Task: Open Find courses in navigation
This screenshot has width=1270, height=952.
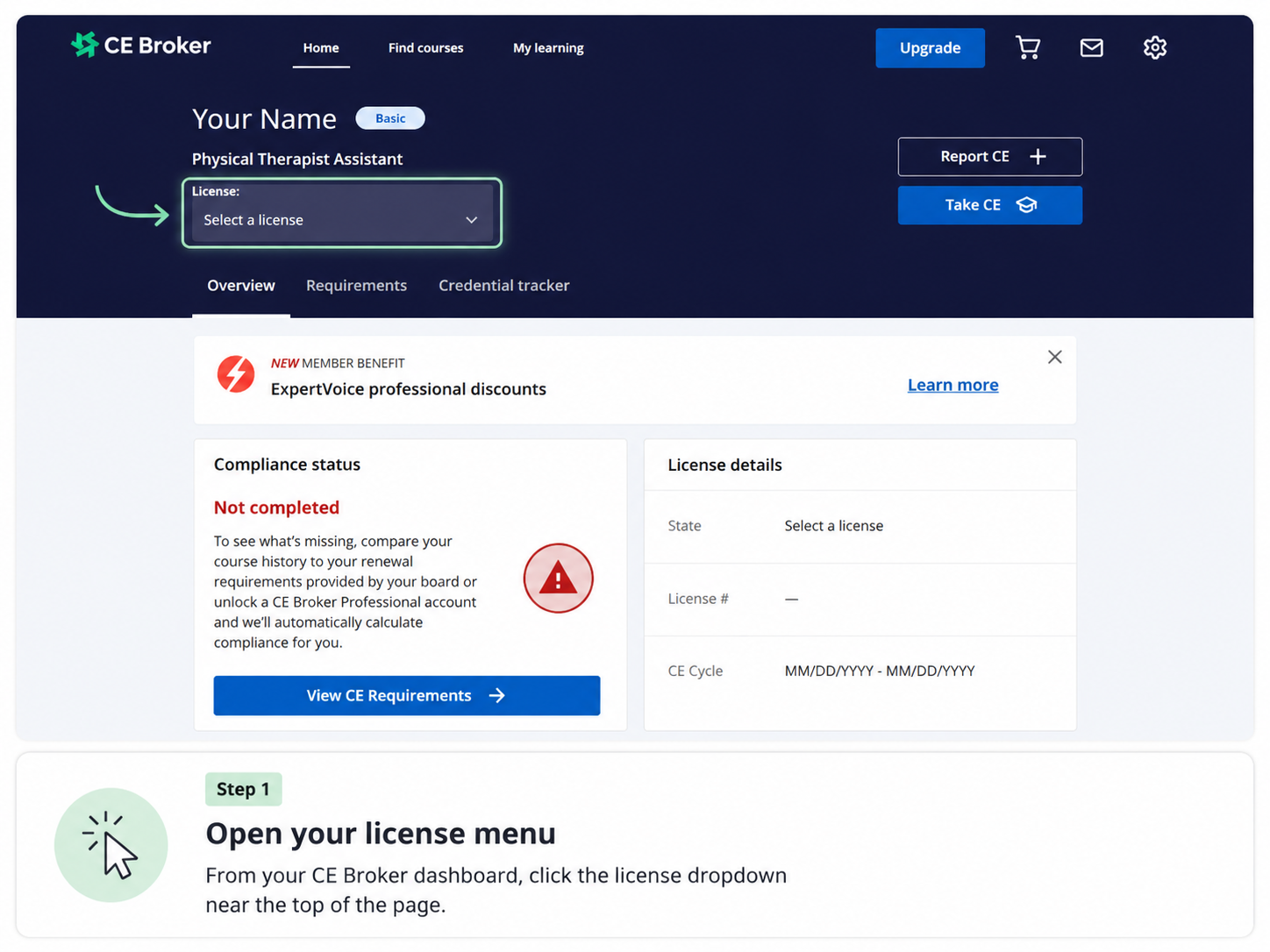Action: pyautogui.click(x=425, y=48)
